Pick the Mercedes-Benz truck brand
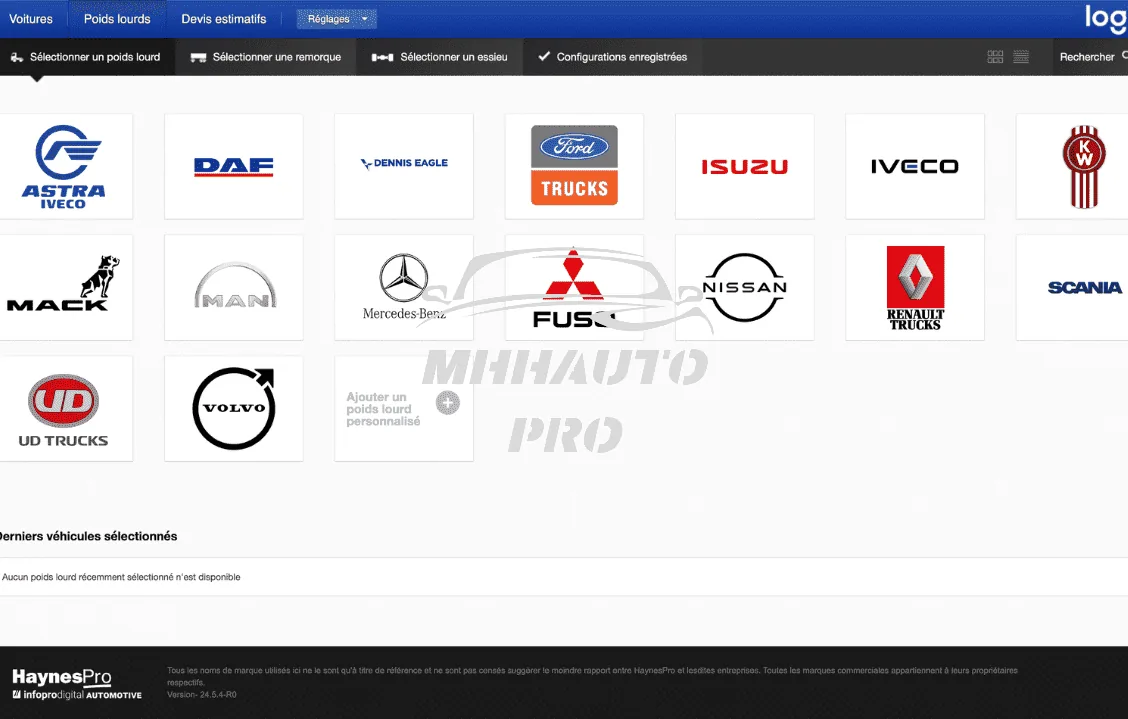This screenshot has width=1128, height=719. click(403, 287)
